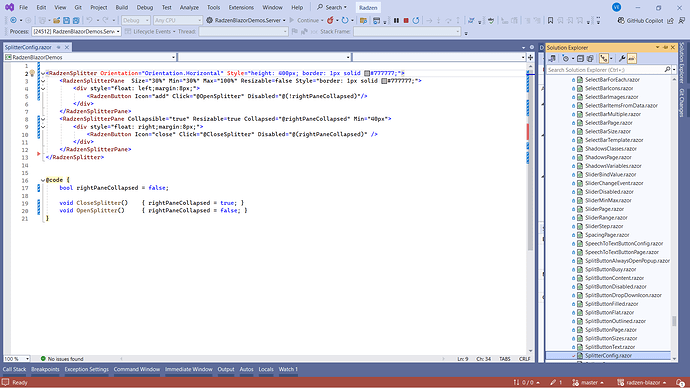
Task: Select SplitButtonFlat.razor file
Action: [x=609, y=312]
